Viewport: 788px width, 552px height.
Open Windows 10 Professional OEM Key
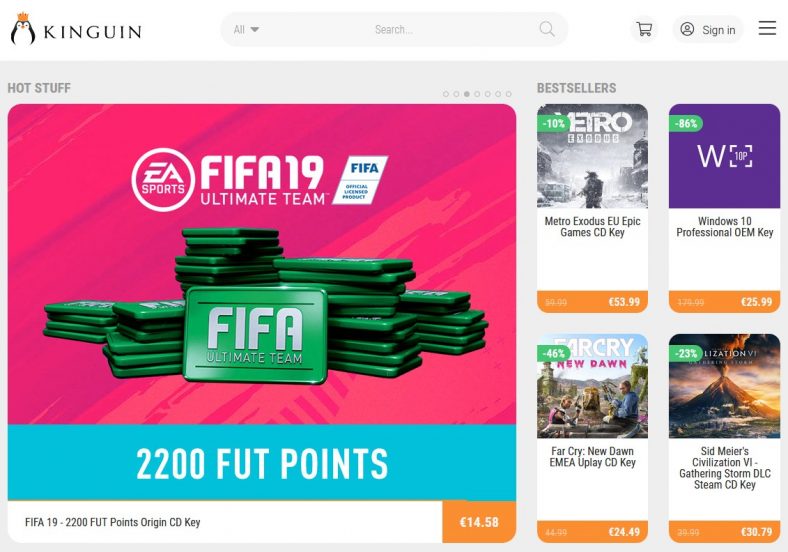tap(725, 227)
